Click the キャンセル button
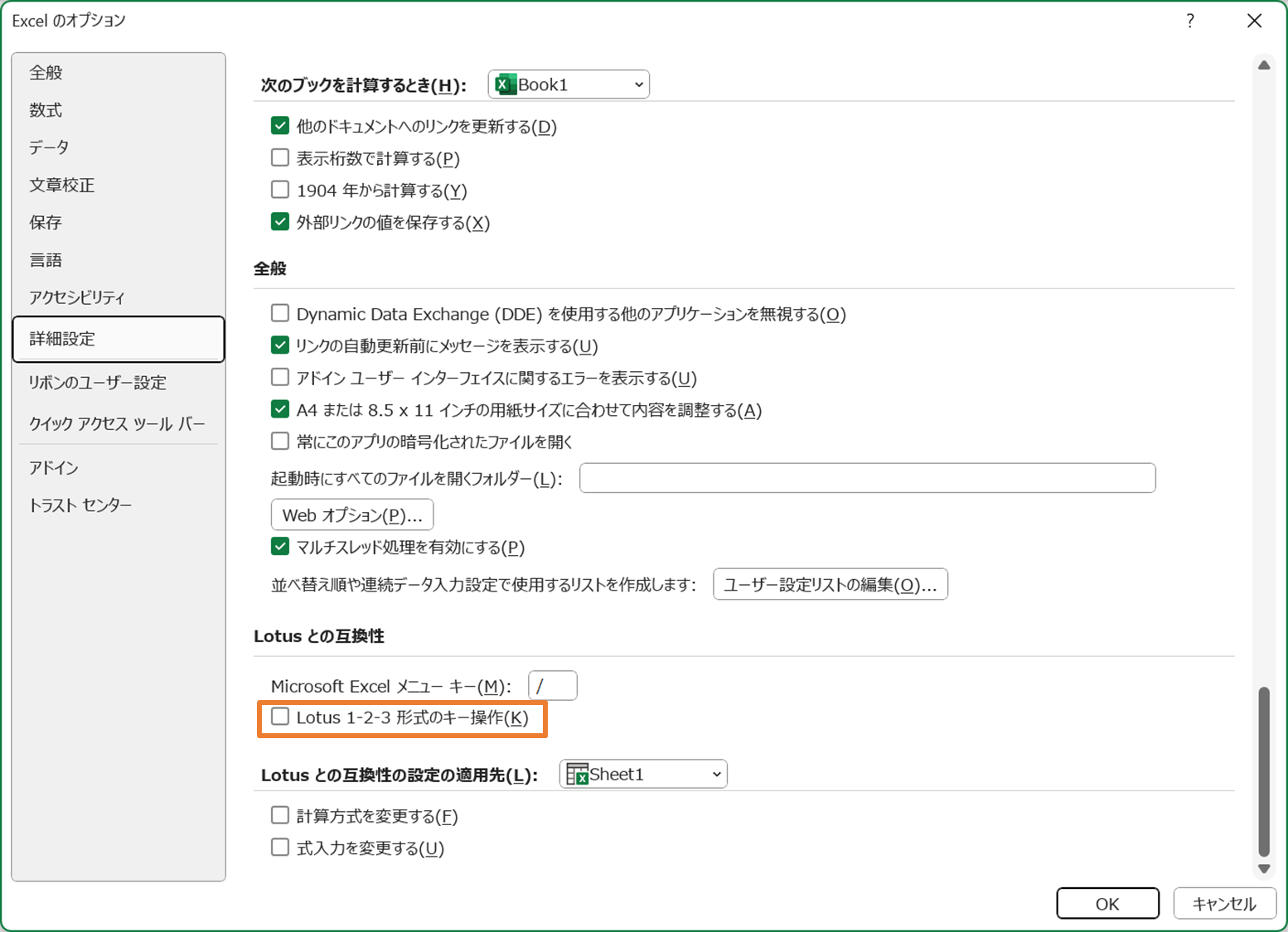This screenshot has width=1288, height=932. pos(1224,904)
